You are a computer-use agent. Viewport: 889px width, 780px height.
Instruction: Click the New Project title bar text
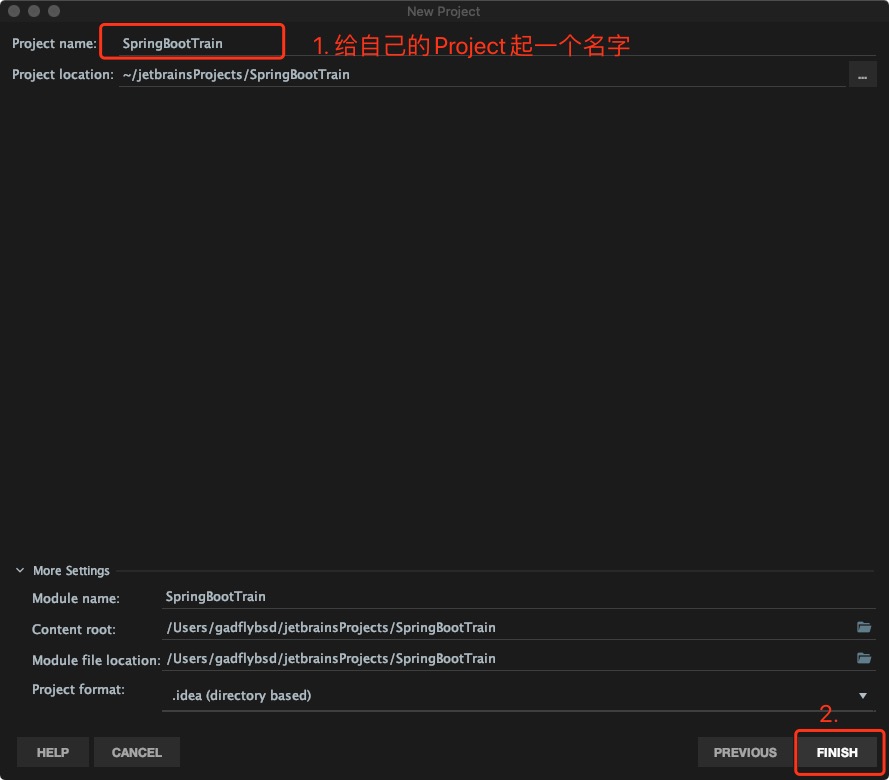[x=444, y=11]
